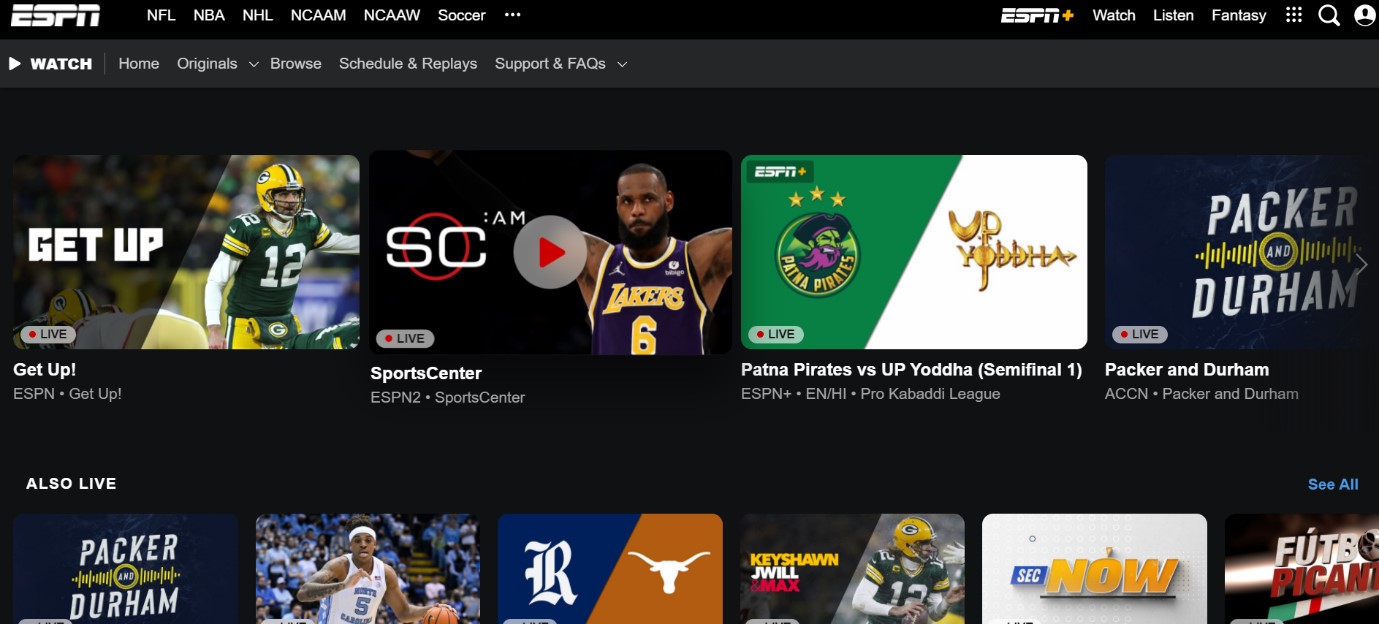The width and height of the screenshot is (1379, 624).
Task: Click the Get Up! title text
Action: pos(45,369)
